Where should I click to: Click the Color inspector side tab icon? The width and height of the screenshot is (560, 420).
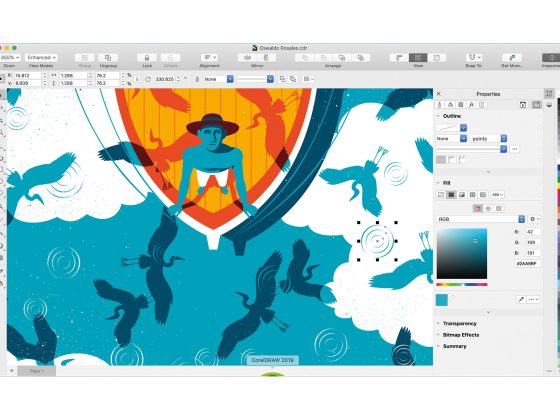tap(550, 105)
